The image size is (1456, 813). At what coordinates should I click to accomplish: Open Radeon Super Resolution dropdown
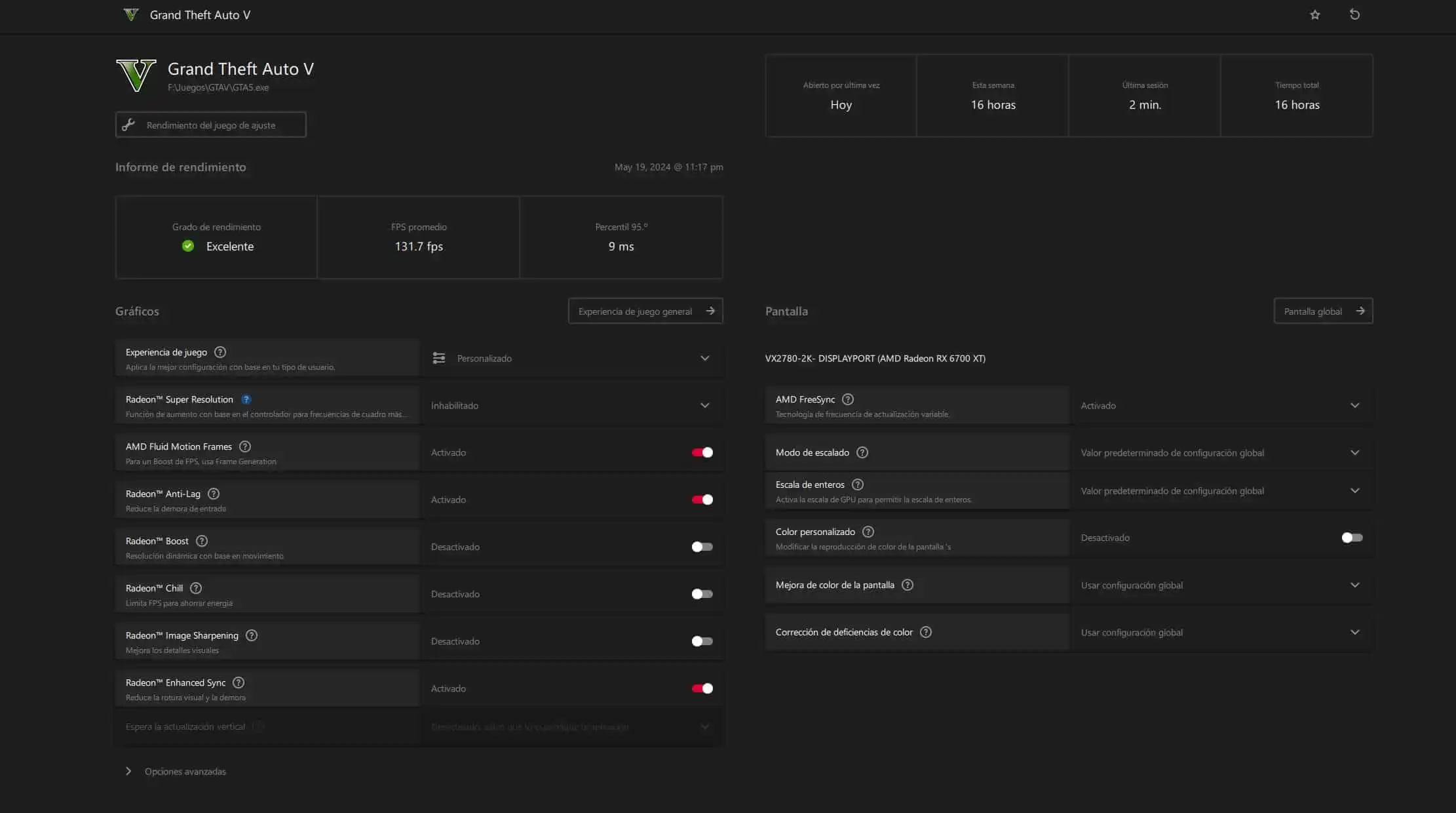571,406
